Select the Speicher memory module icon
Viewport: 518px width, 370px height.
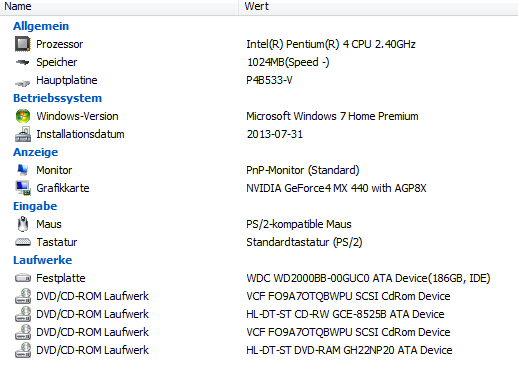click(x=23, y=62)
